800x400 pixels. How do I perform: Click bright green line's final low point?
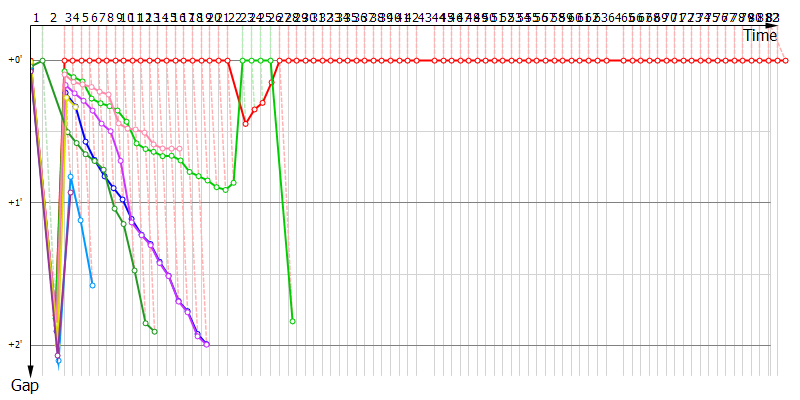click(292, 321)
